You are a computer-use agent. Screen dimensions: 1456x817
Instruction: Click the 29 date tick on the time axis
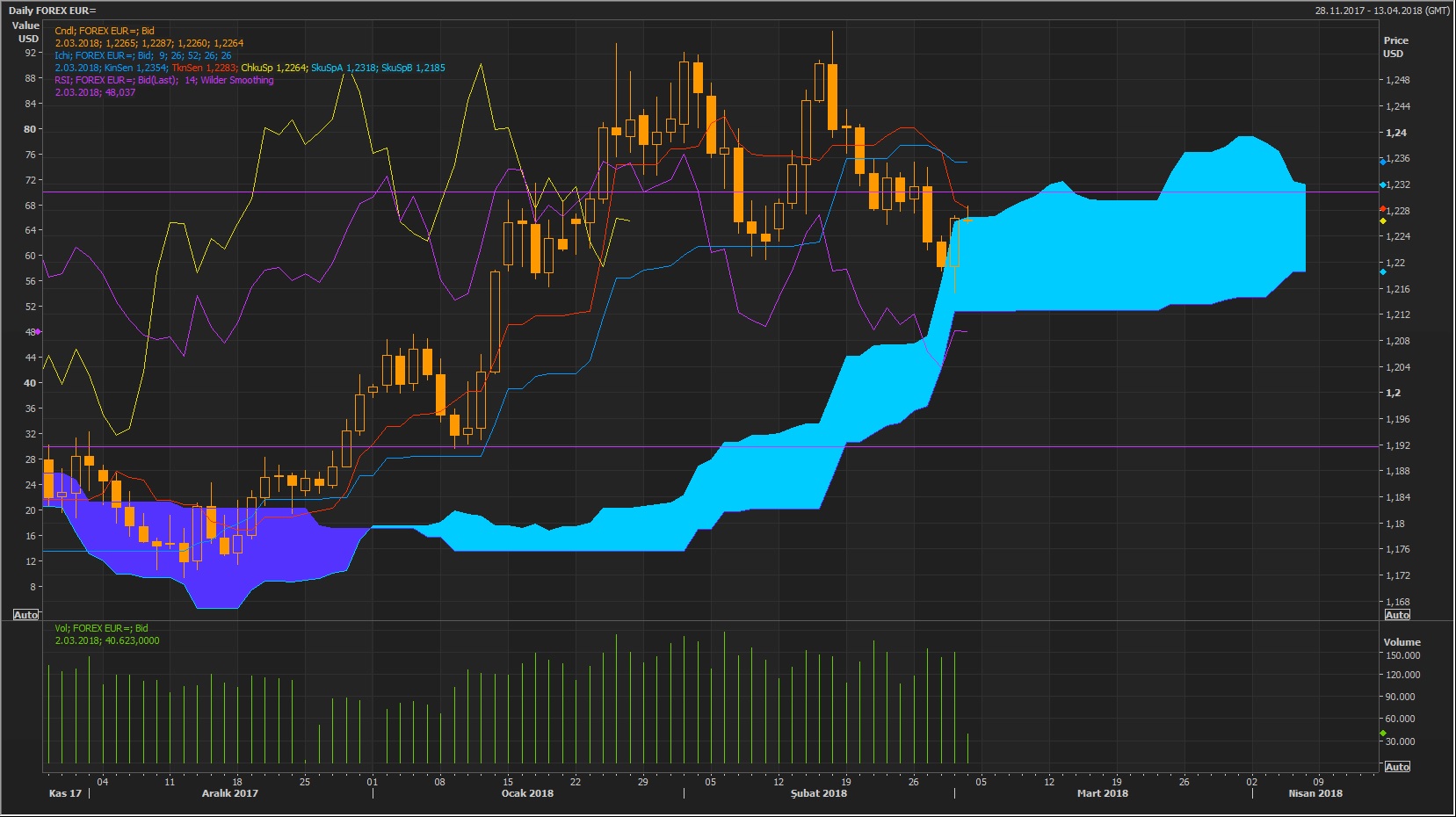pyautogui.click(x=643, y=782)
